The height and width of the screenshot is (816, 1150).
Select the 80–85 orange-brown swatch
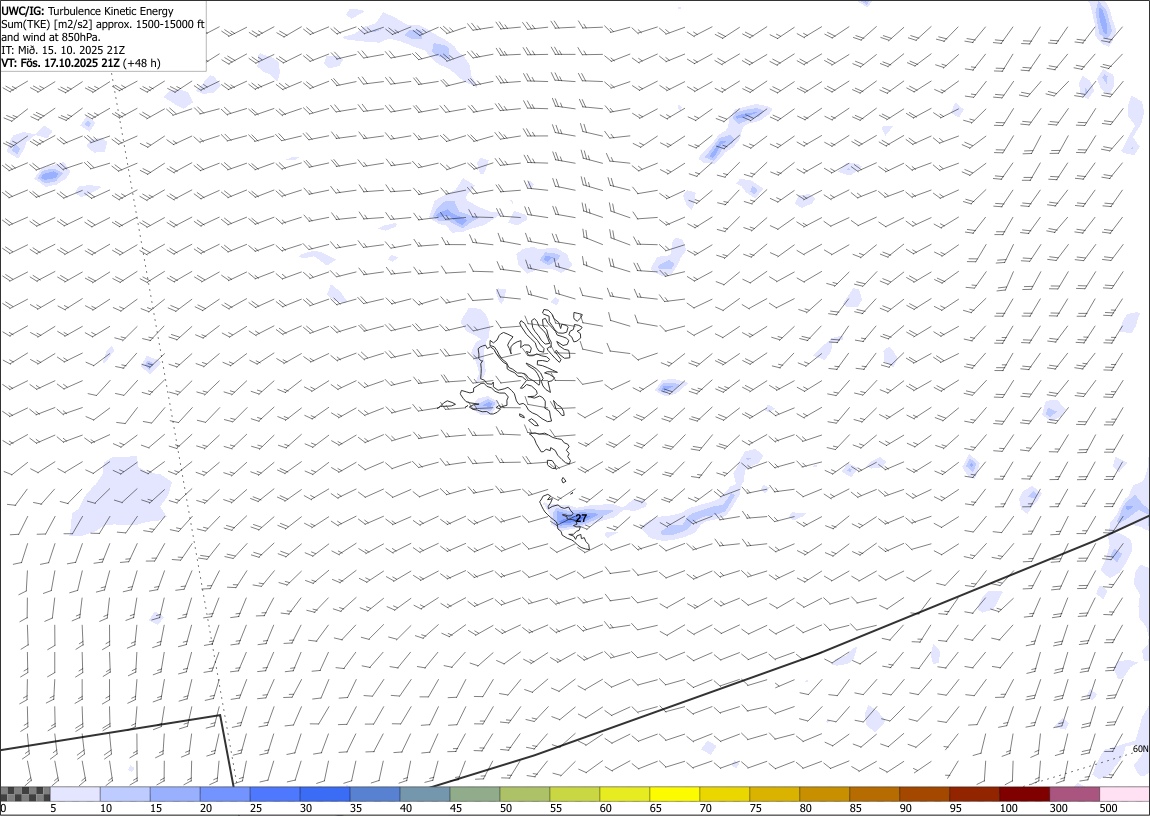[824, 794]
